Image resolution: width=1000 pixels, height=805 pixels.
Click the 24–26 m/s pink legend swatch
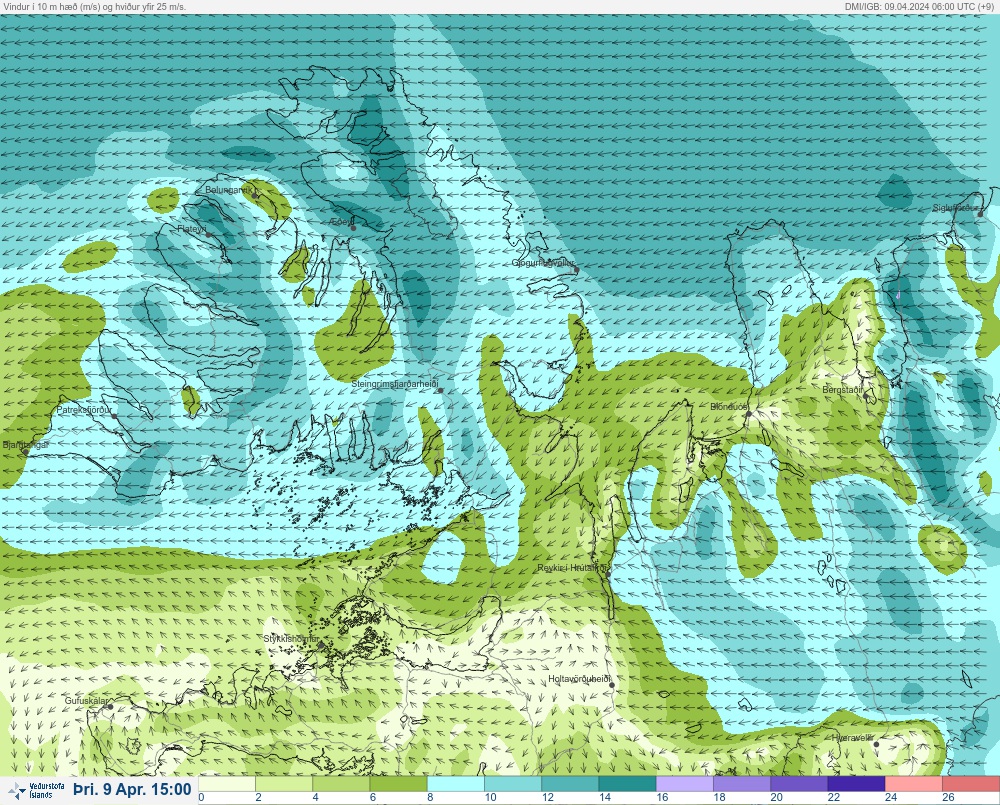pyautogui.click(x=914, y=783)
